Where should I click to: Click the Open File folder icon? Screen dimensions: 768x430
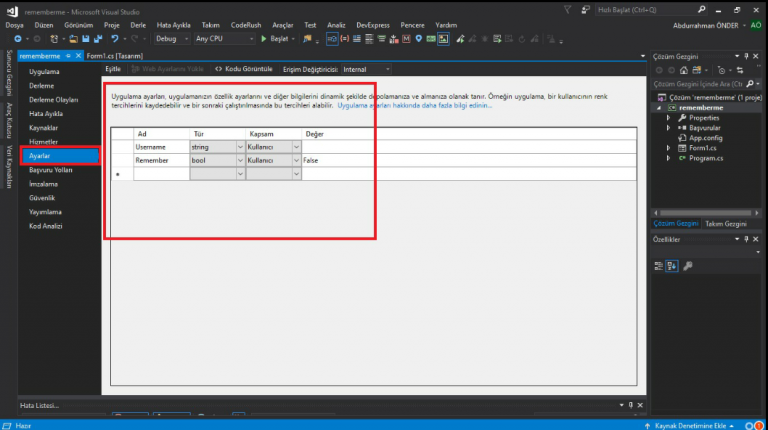click(73, 39)
